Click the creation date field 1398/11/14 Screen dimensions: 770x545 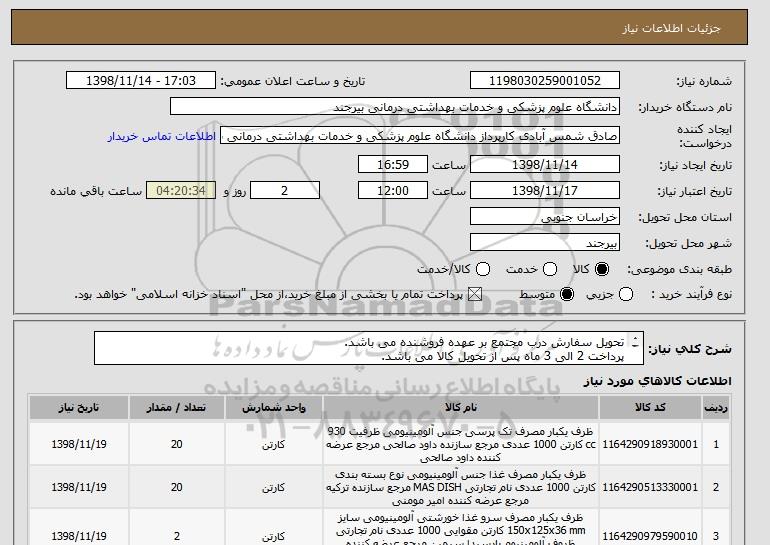pyautogui.click(x=545, y=164)
